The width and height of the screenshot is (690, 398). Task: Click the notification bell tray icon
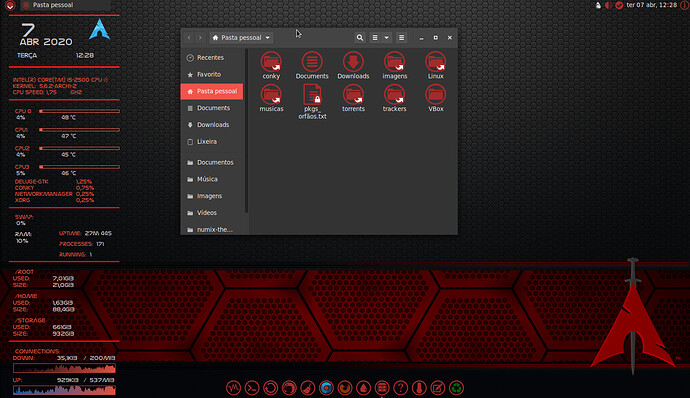pos(598,5)
